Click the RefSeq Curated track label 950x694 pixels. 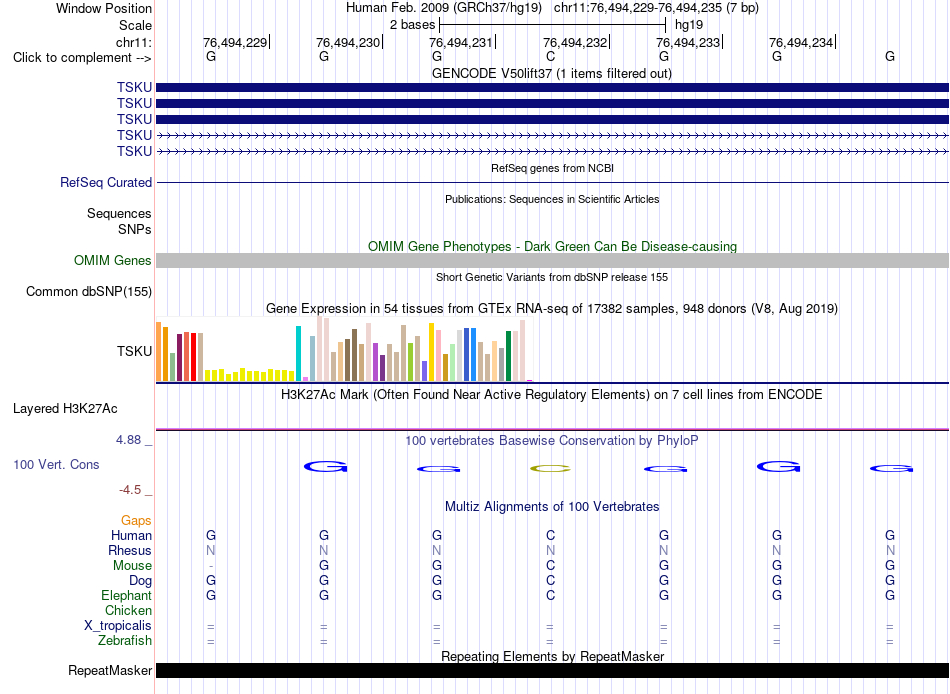point(106,182)
